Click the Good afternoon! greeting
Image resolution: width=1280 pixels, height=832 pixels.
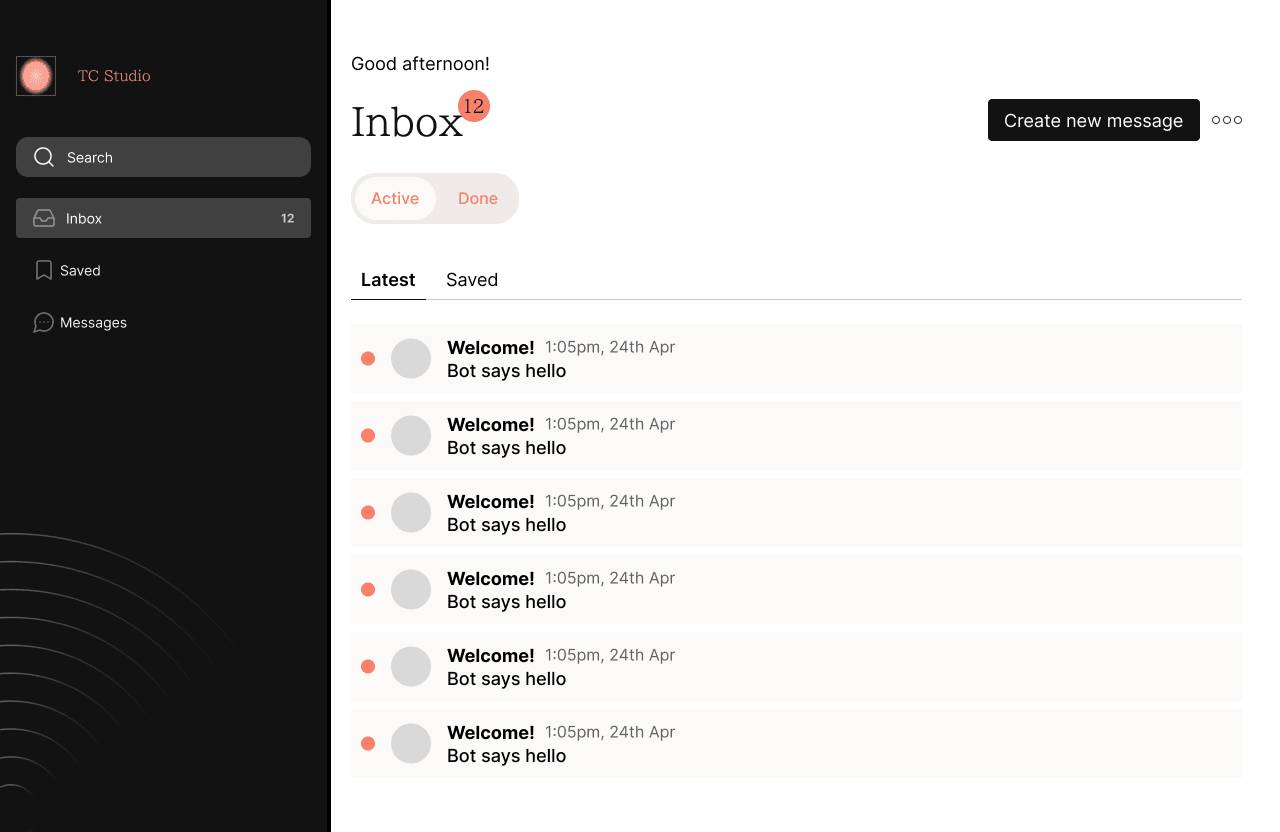420,64
